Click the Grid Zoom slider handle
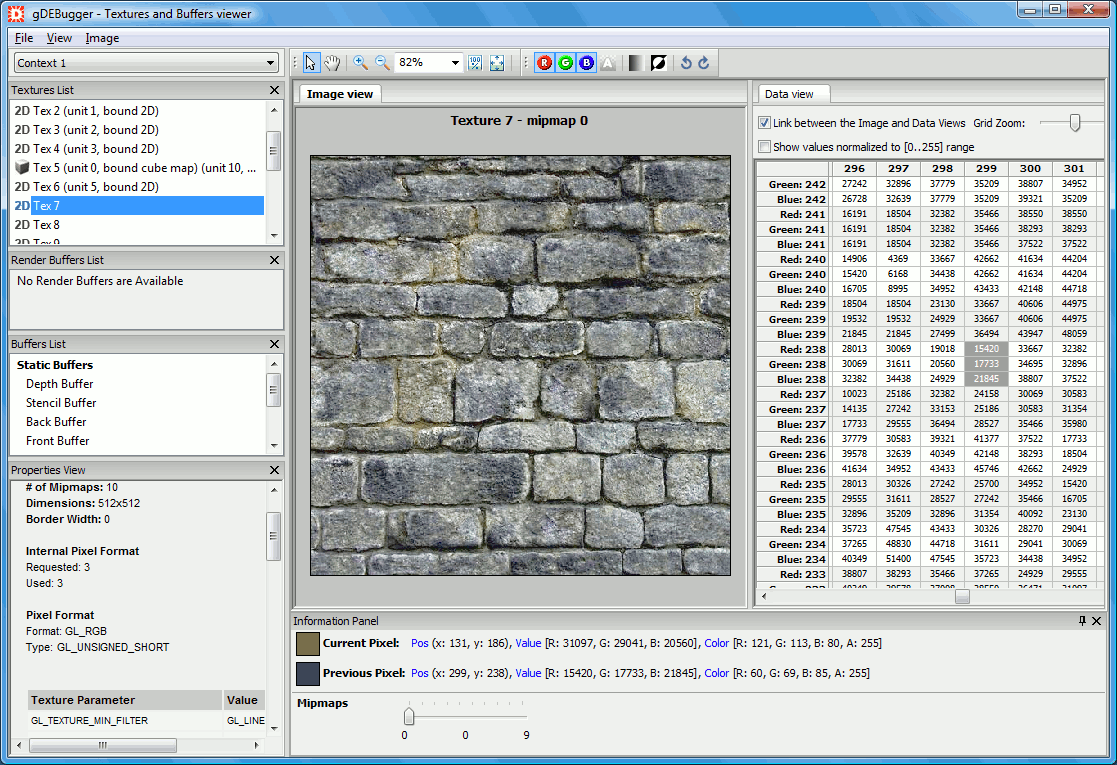 click(x=1075, y=122)
